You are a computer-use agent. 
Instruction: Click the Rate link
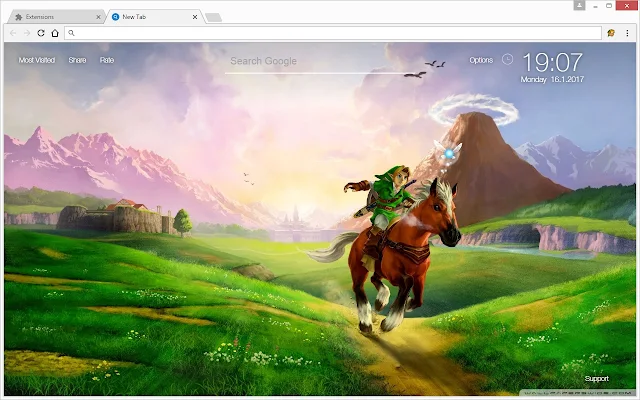point(107,60)
